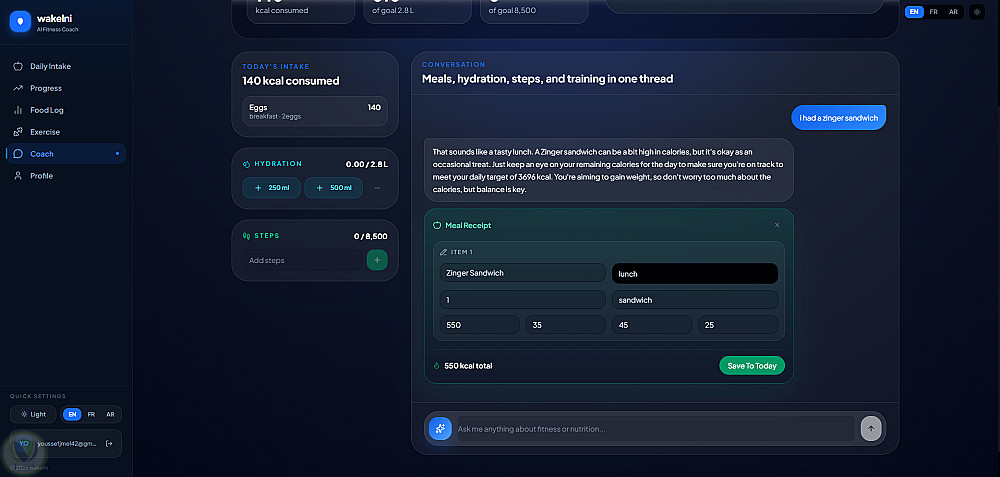Image resolution: width=1000 pixels, height=477 pixels.
Task: Open the sandwich unit dropdown
Action: click(x=694, y=300)
